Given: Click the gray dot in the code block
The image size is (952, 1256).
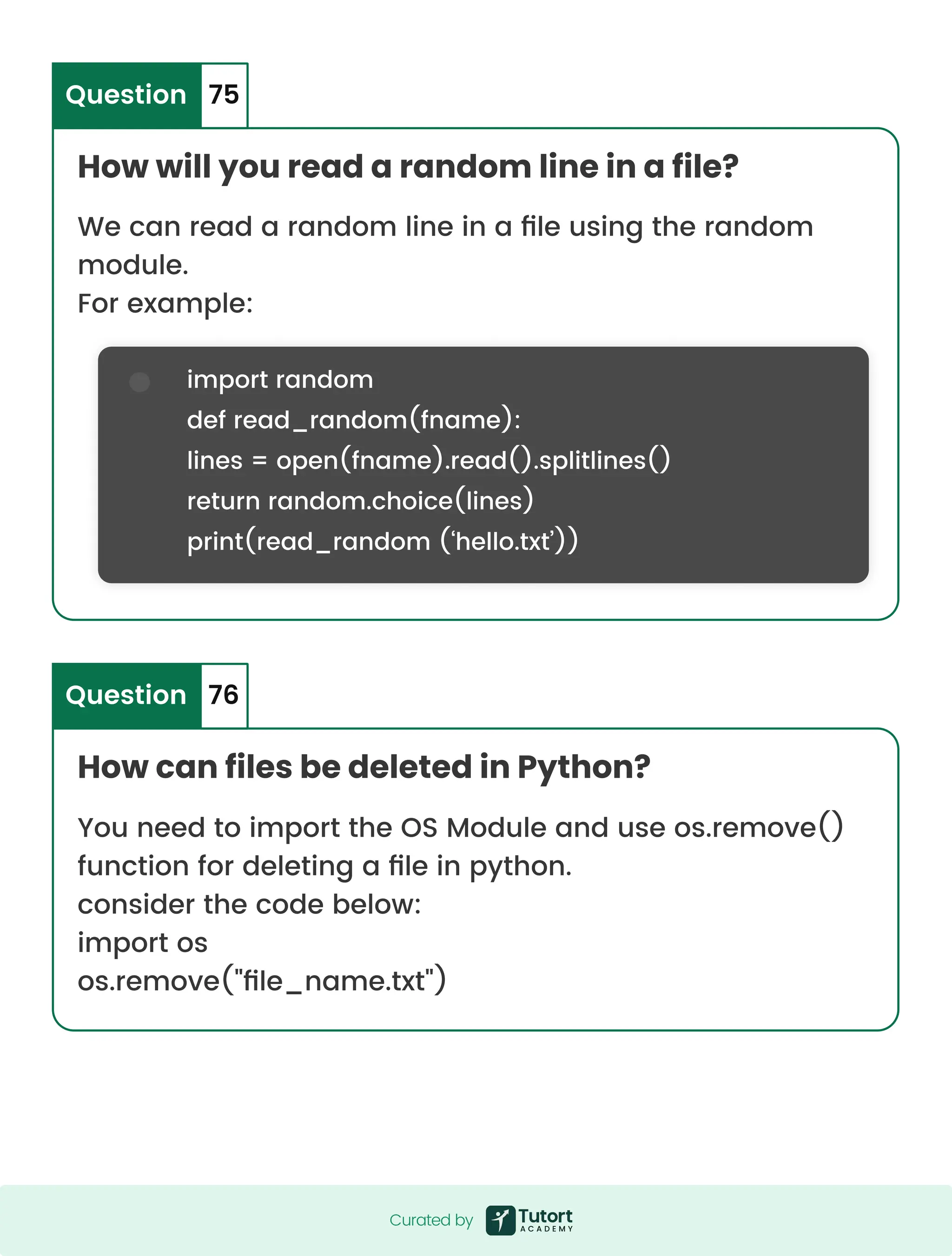Looking at the screenshot, I should 139,382.
